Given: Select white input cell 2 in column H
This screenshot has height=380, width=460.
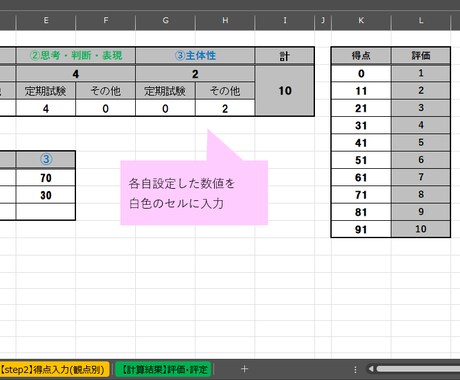Looking at the screenshot, I should [x=225, y=108].
